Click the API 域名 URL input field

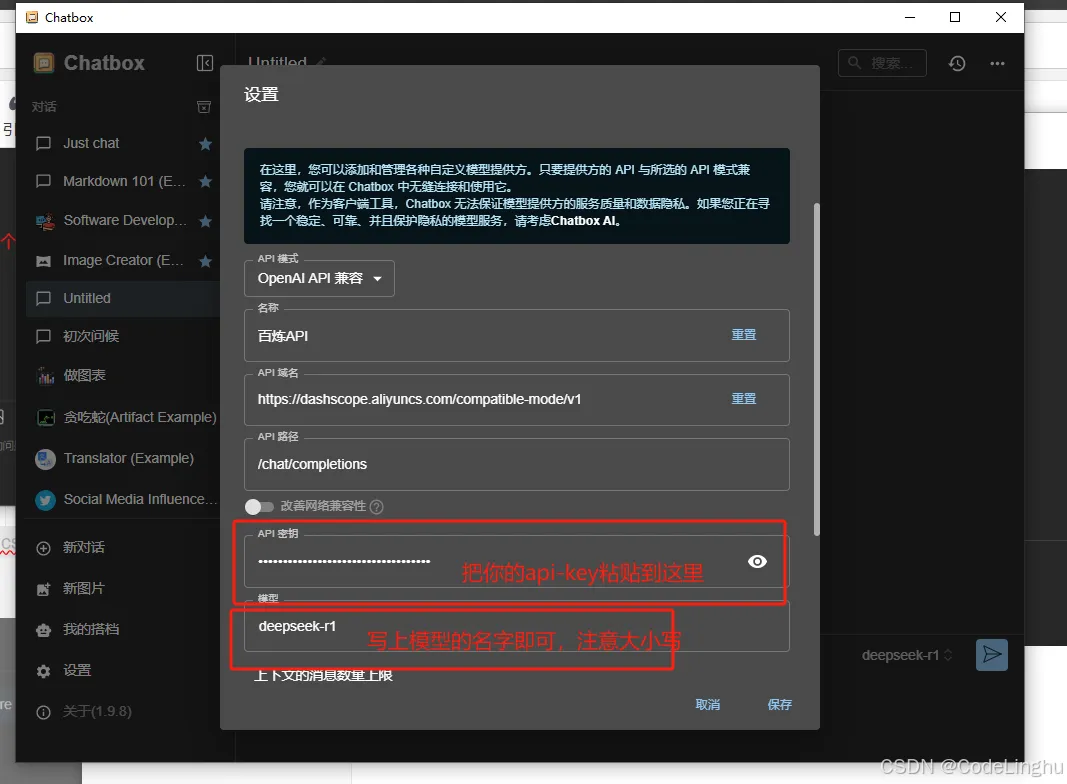pos(516,399)
